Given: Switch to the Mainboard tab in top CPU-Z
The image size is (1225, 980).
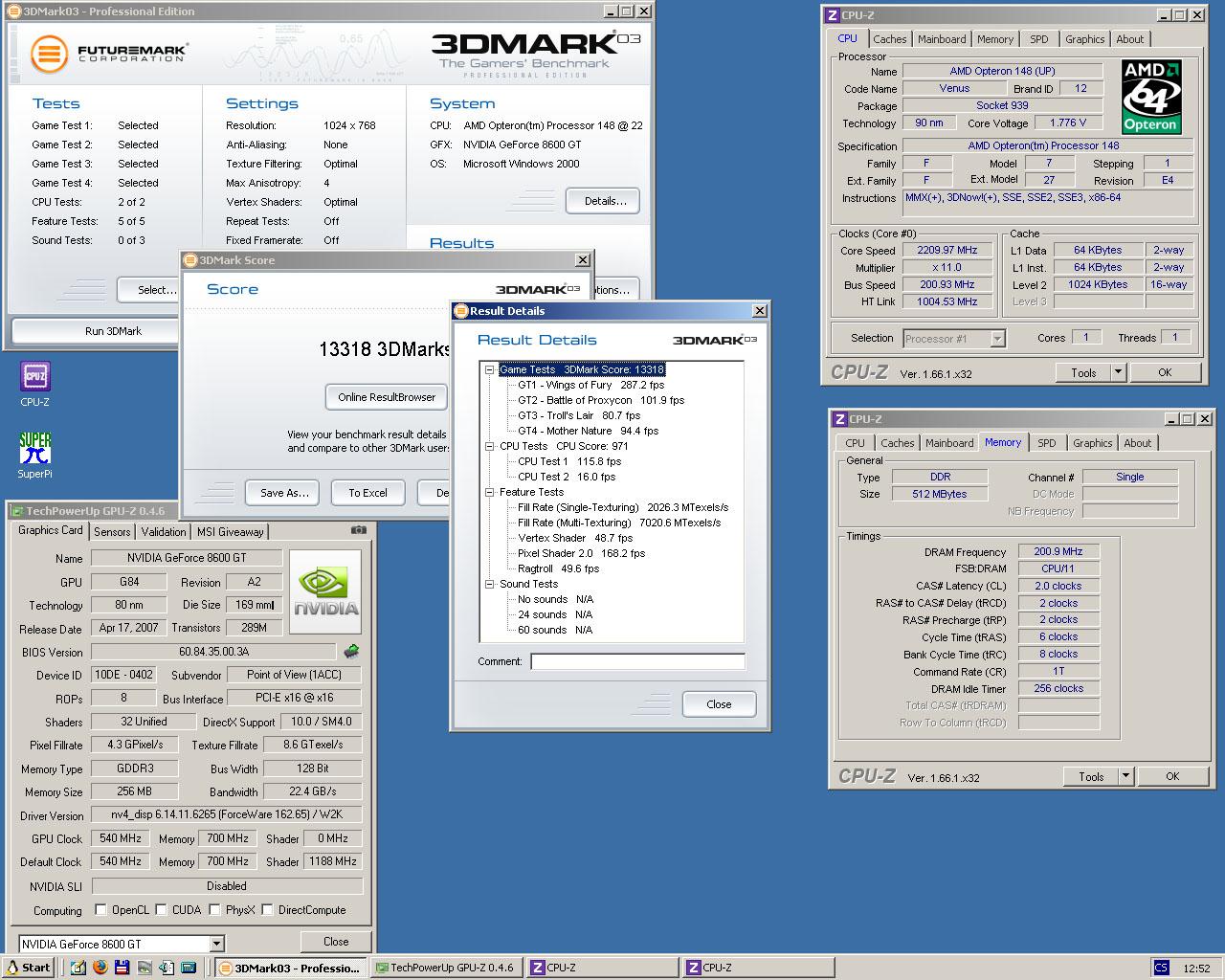Looking at the screenshot, I should coord(942,39).
